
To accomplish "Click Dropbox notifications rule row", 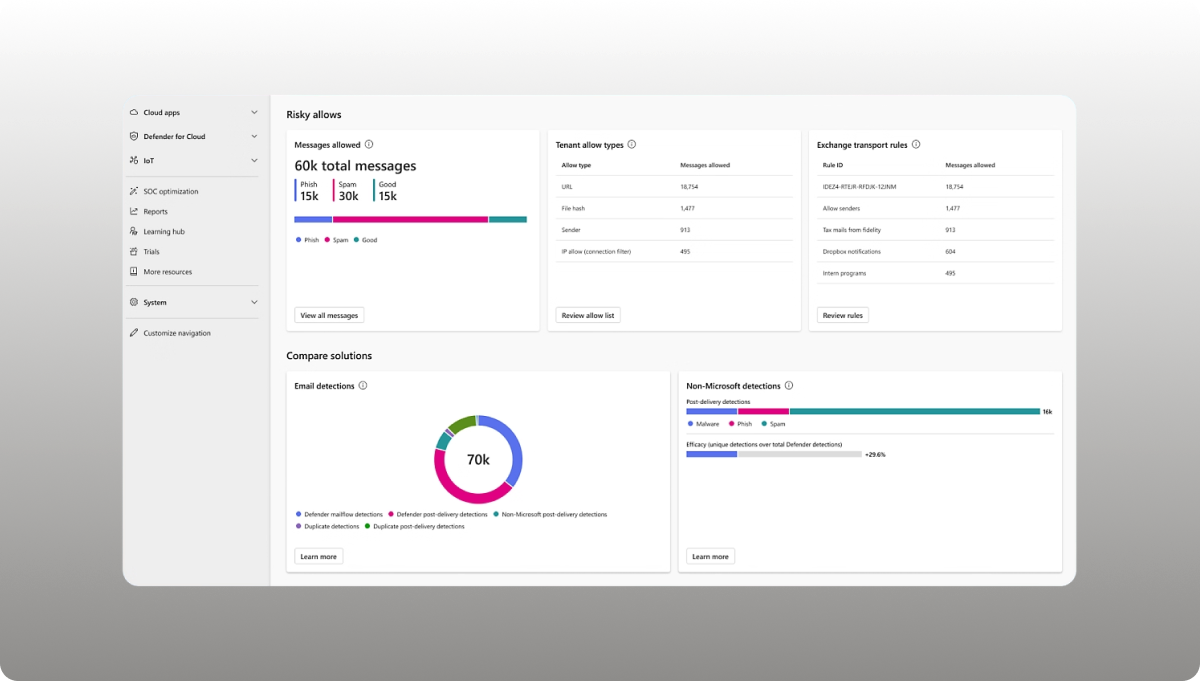I will click(x=935, y=251).
